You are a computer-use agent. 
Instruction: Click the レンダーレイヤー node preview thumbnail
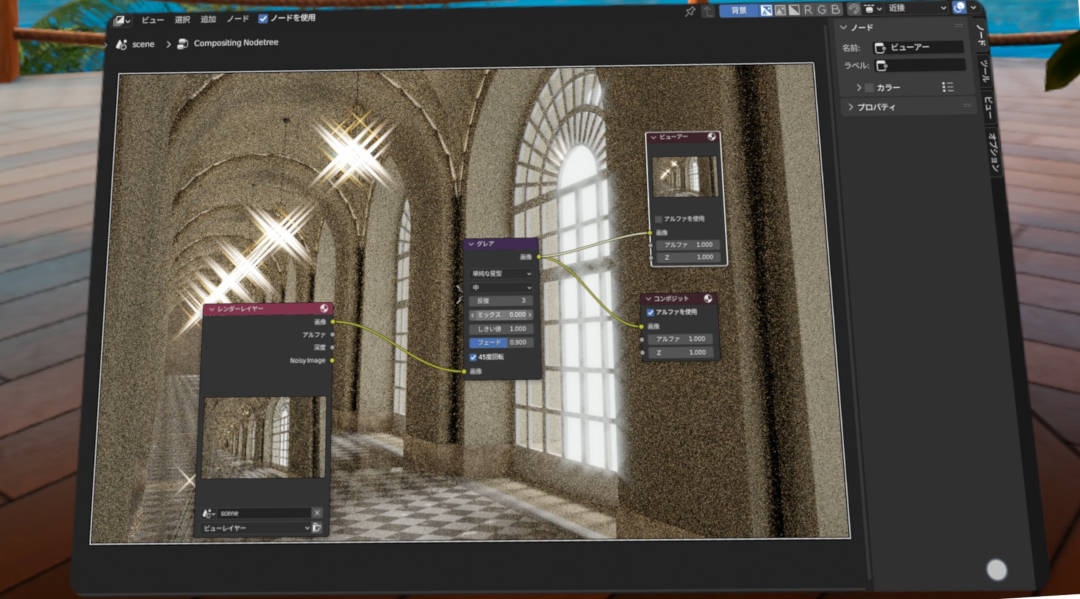click(264, 437)
